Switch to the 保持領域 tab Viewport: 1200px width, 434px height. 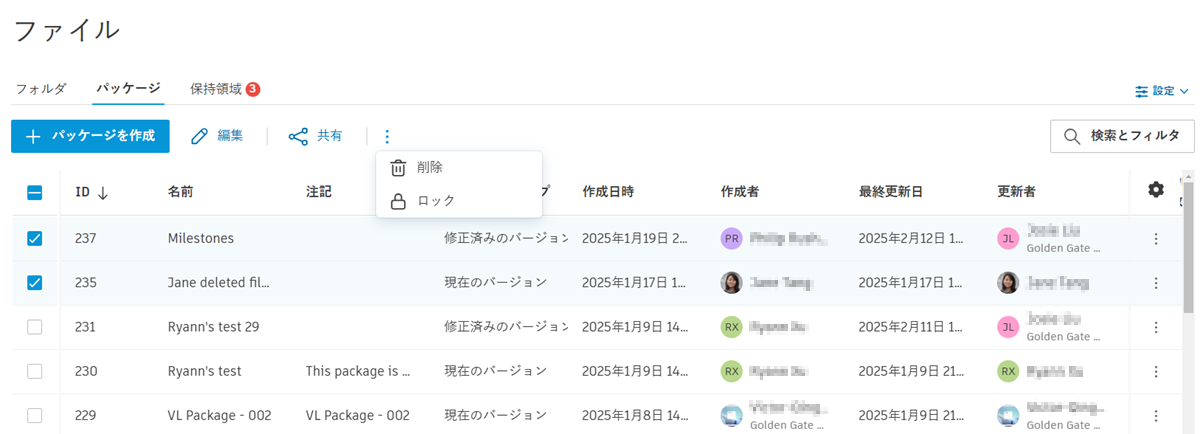coord(216,89)
